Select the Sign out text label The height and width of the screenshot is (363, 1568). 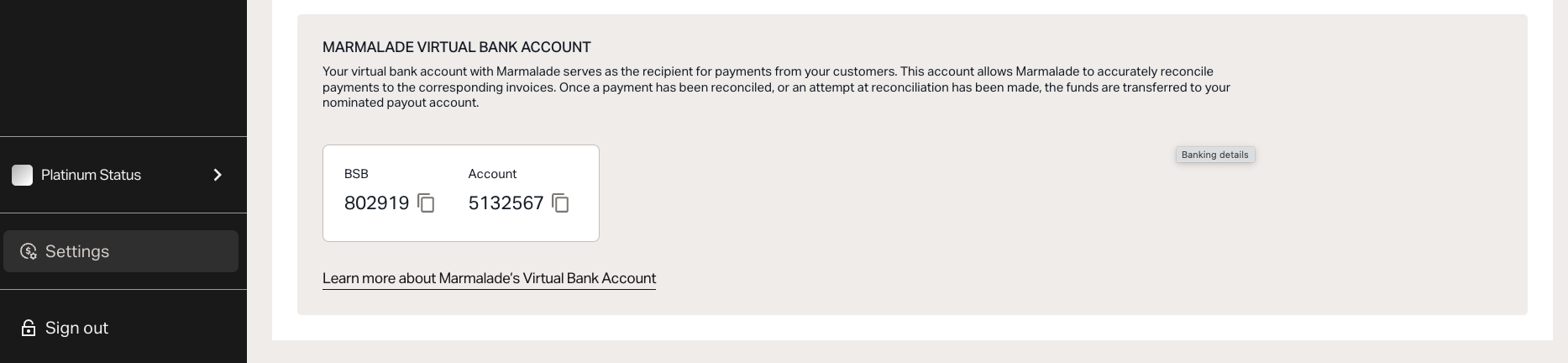point(76,328)
